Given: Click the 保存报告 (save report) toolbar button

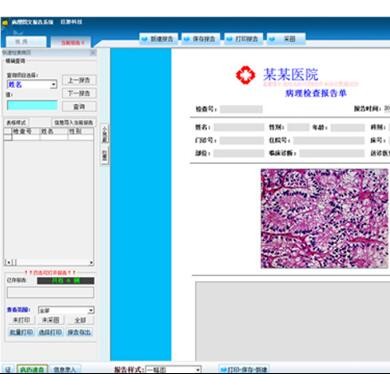Looking at the screenshot, I should pyautogui.click(x=201, y=39).
